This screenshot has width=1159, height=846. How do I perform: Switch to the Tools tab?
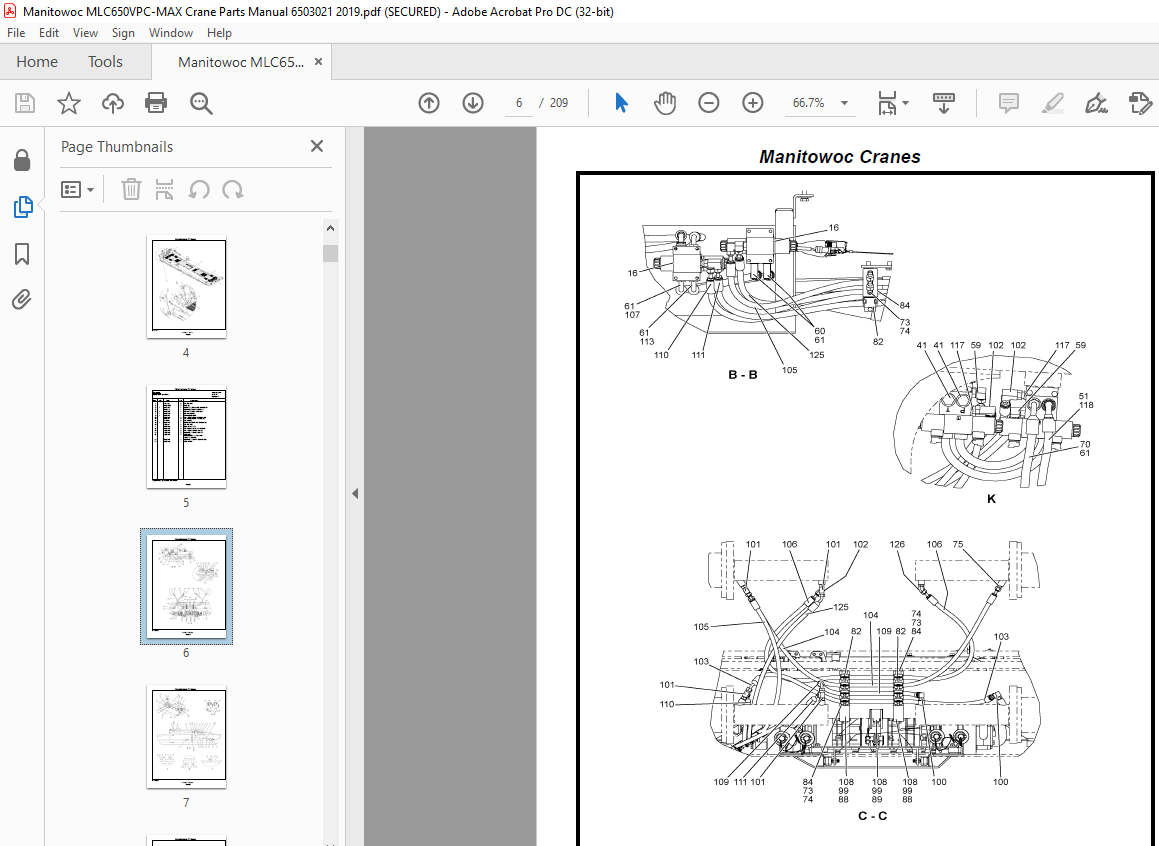(x=105, y=61)
